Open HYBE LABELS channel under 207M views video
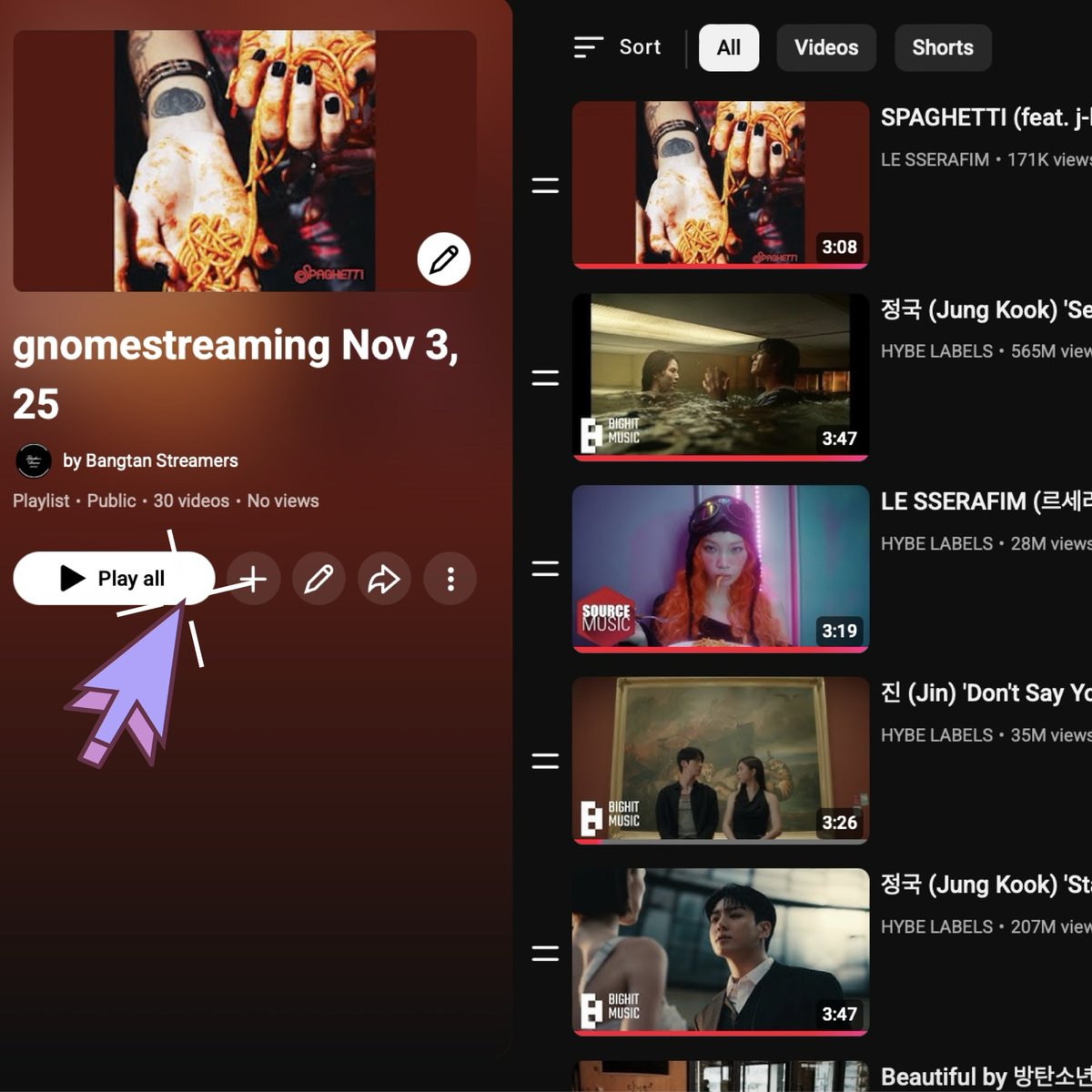The height and width of the screenshot is (1092, 1092). pos(936,926)
